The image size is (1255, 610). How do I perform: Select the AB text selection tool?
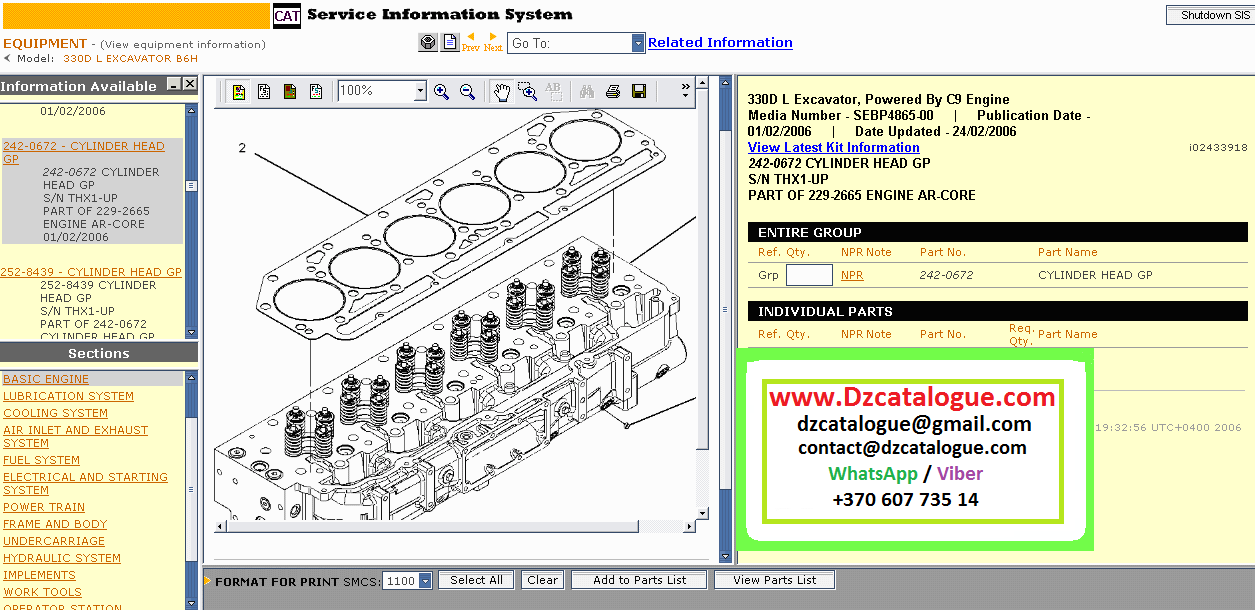tap(553, 92)
